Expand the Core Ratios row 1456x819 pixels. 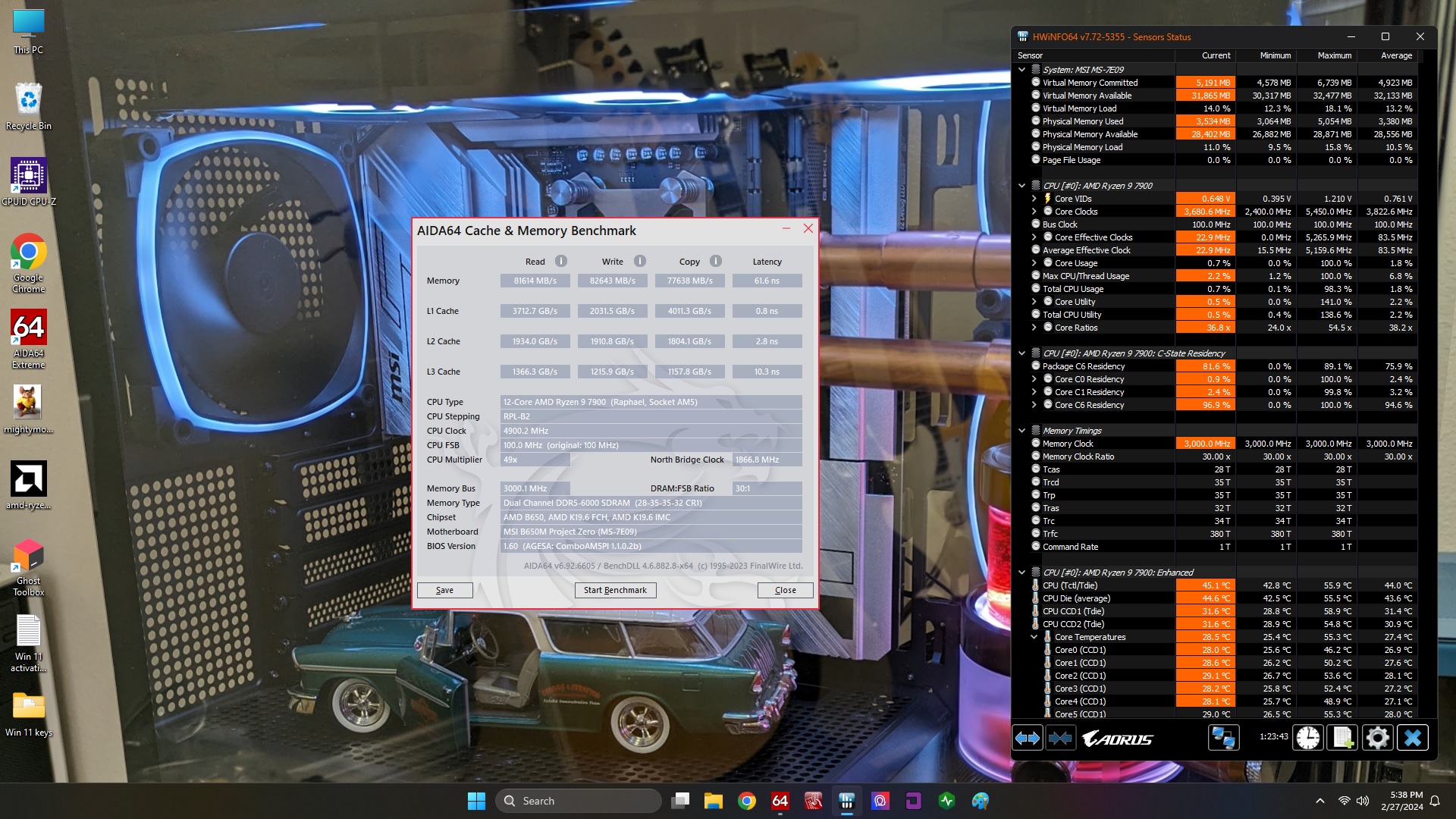1034,328
